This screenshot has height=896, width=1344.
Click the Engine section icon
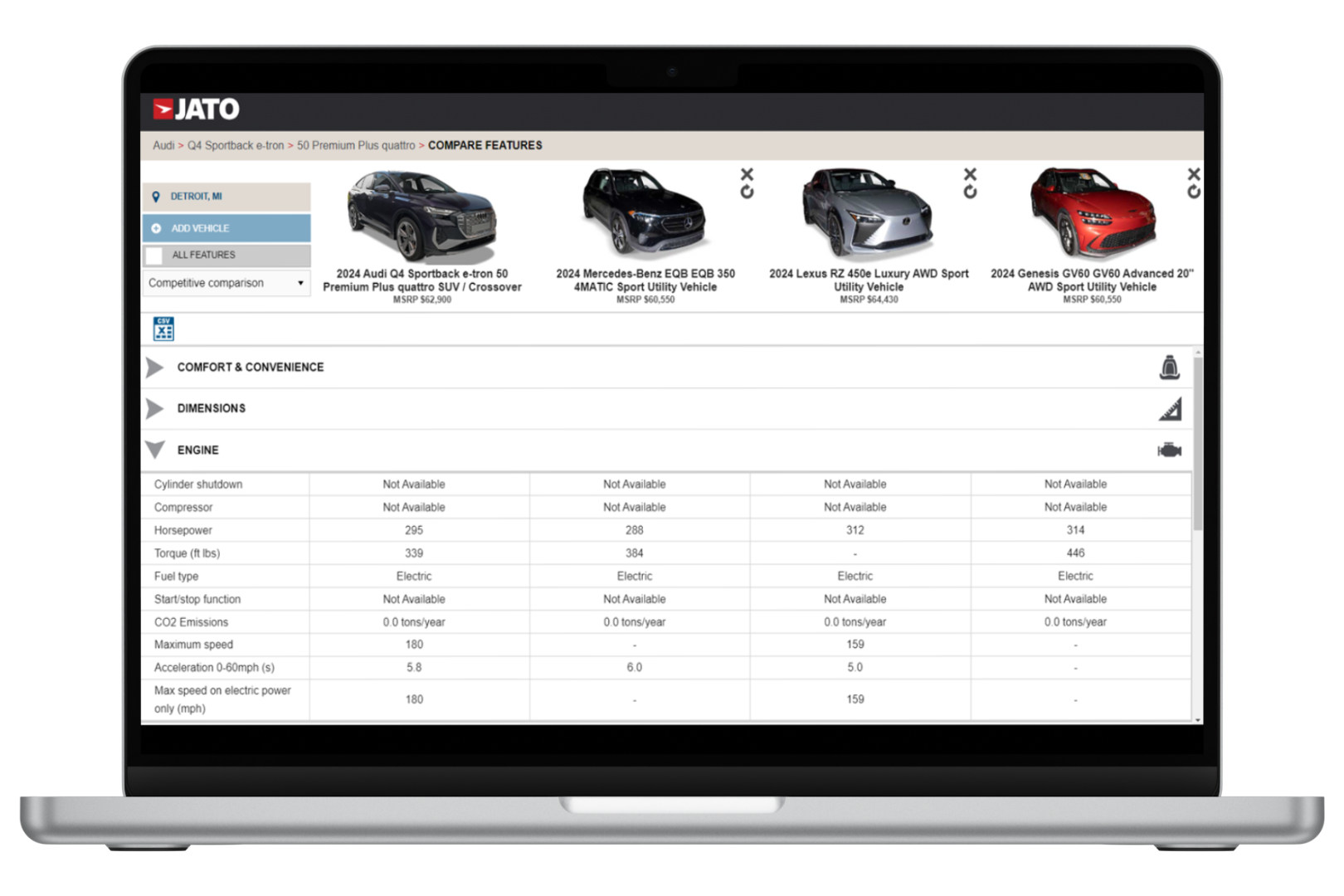tap(1169, 450)
